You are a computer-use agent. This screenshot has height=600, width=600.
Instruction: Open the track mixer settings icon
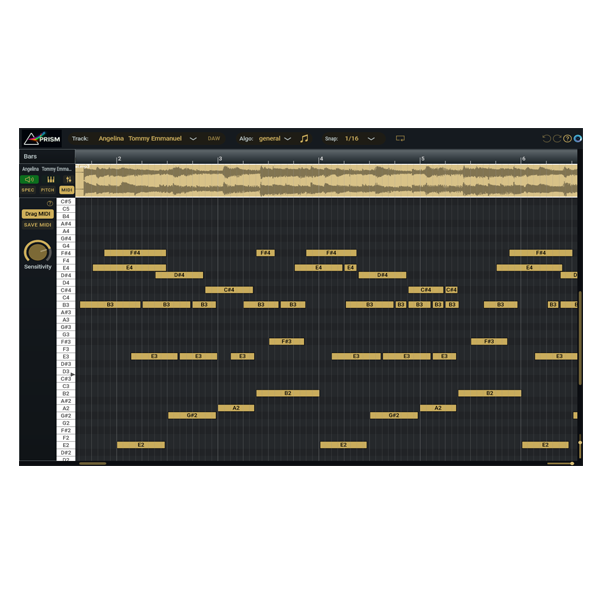click(68, 180)
